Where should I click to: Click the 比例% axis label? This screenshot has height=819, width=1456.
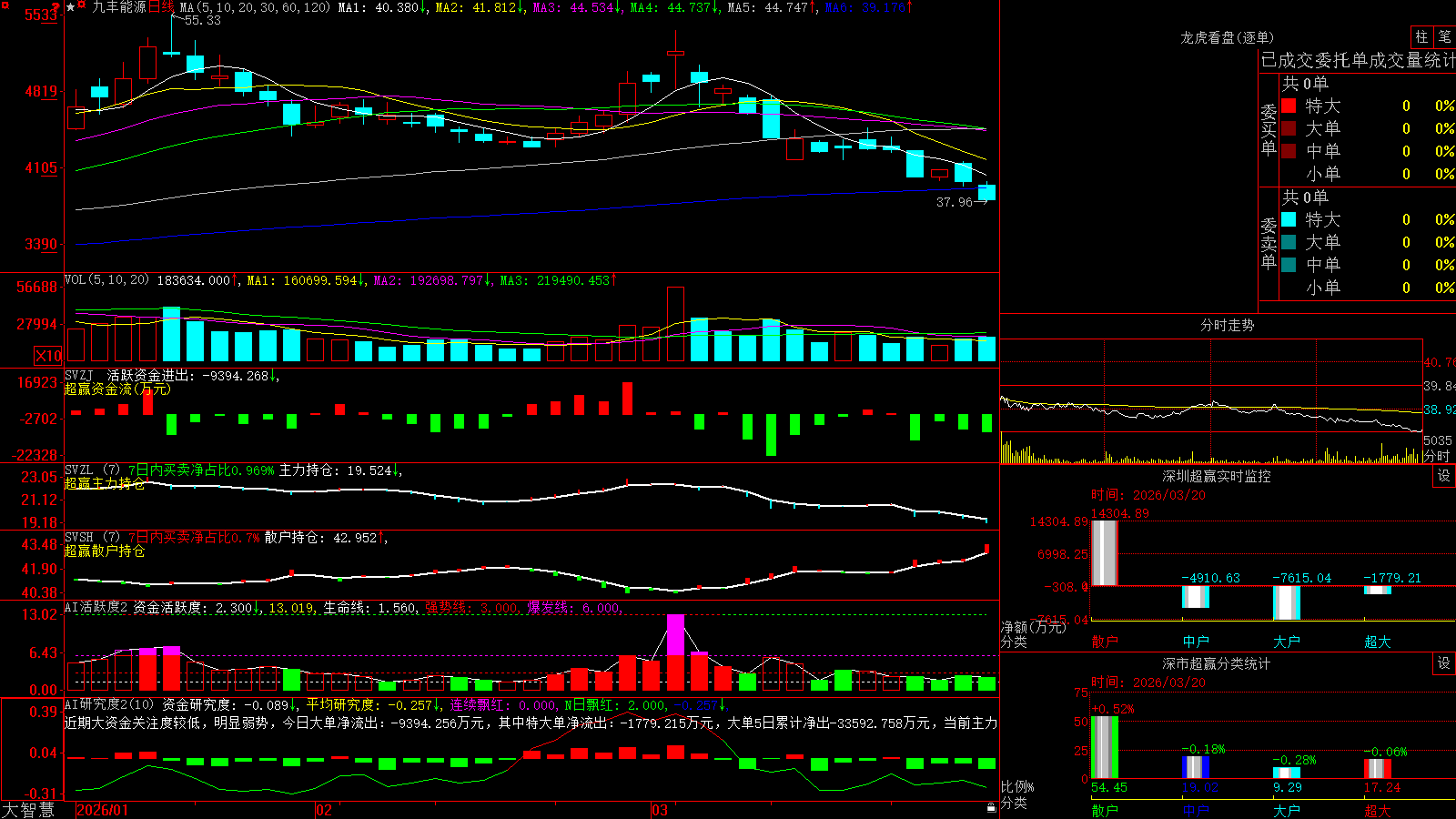(x=1017, y=786)
